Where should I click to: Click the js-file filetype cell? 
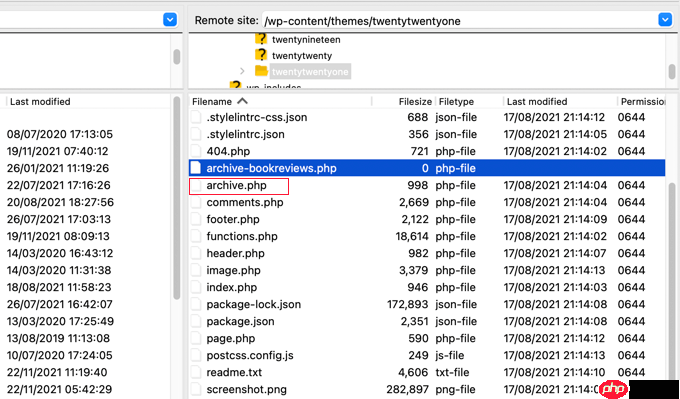451,356
